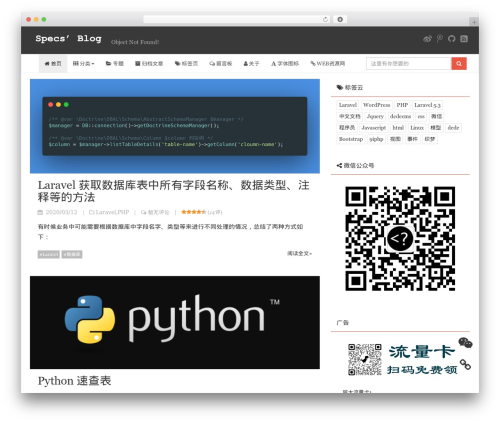Click the 暂无评论 comments link
Image resolution: width=500 pixels, height=423 pixels.
pos(158,212)
